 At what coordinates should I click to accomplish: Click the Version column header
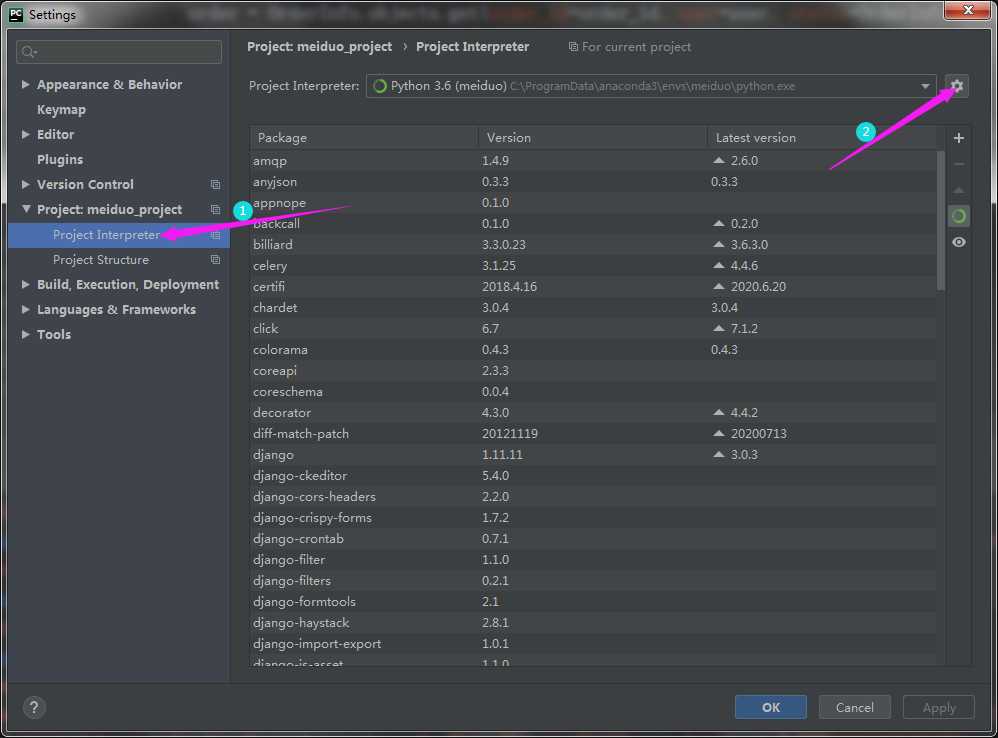click(x=592, y=137)
